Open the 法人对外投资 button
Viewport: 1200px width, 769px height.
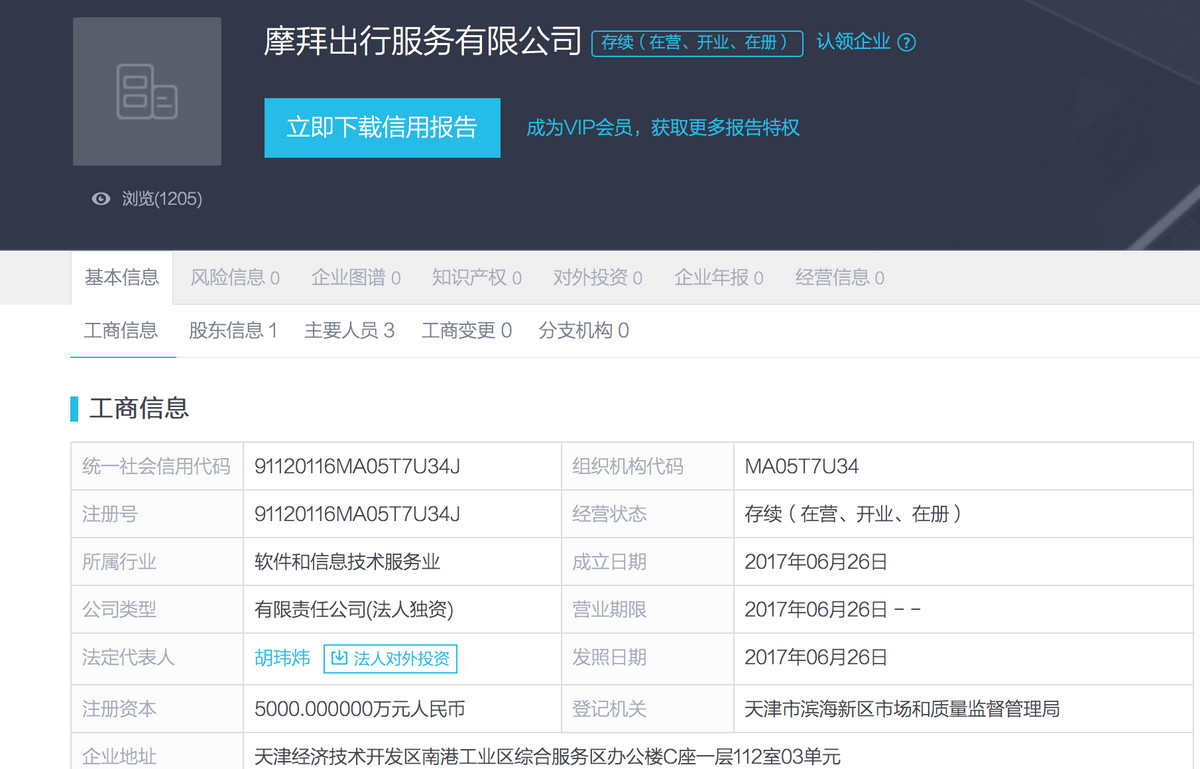pos(390,658)
